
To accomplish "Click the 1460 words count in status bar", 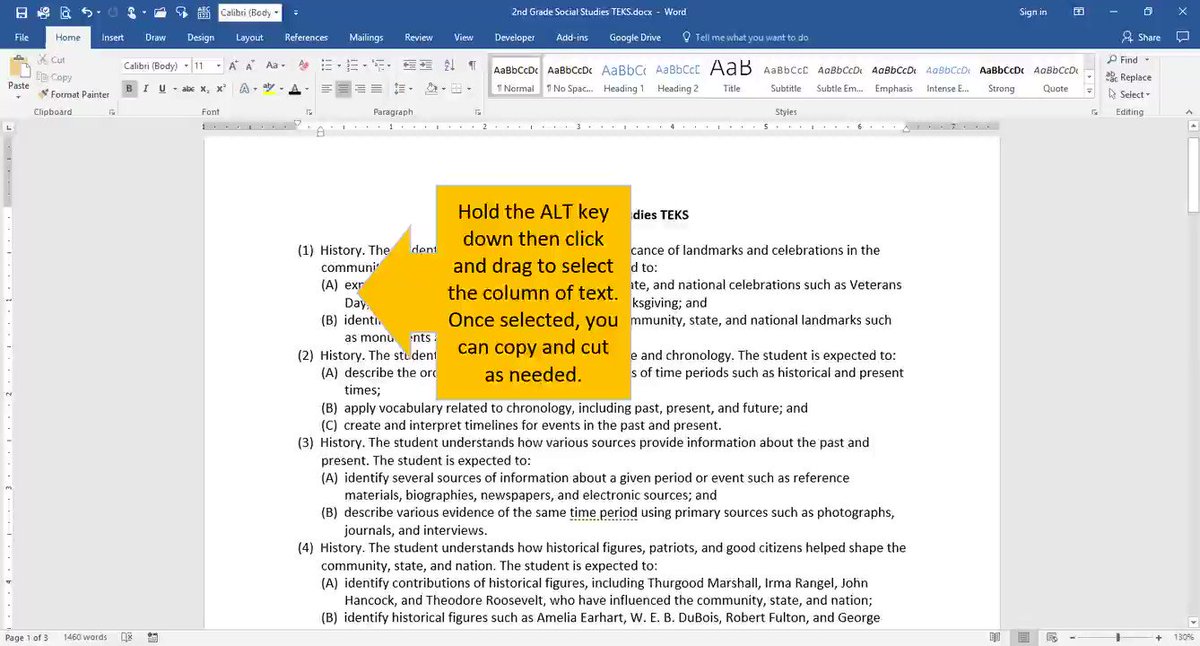I will click(86, 637).
